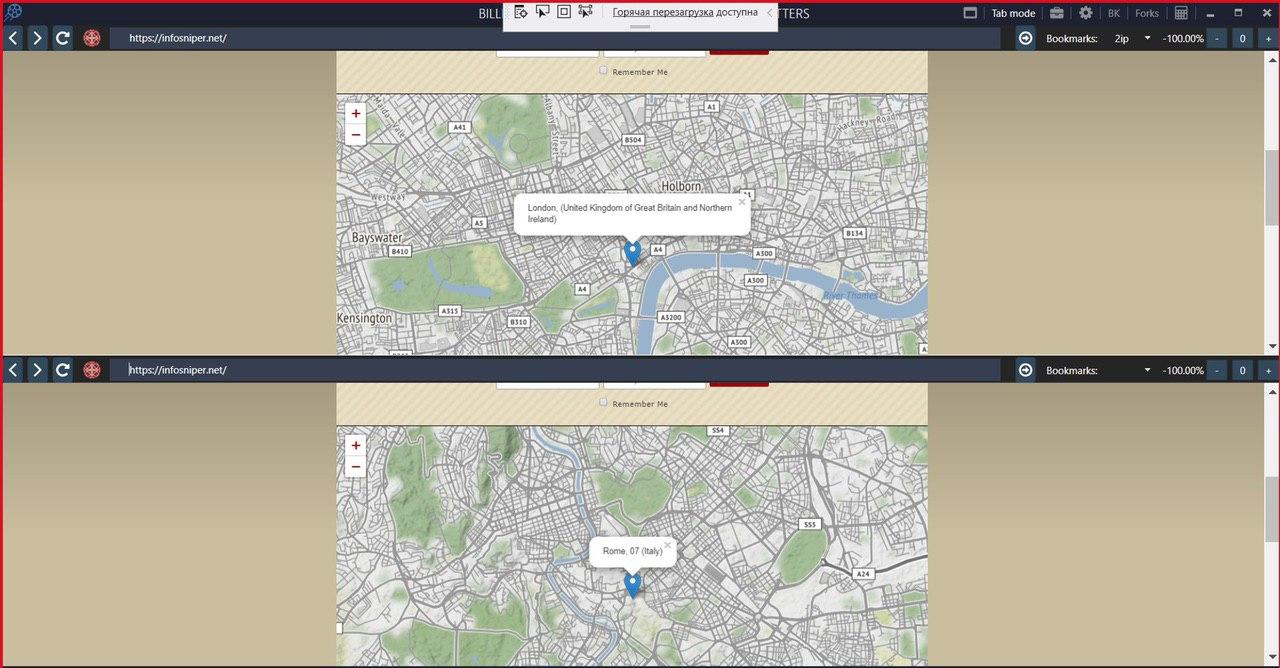Click top pane zoom reset 0 button
The height and width of the screenshot is (668, 1280).
pos(1243,38)
